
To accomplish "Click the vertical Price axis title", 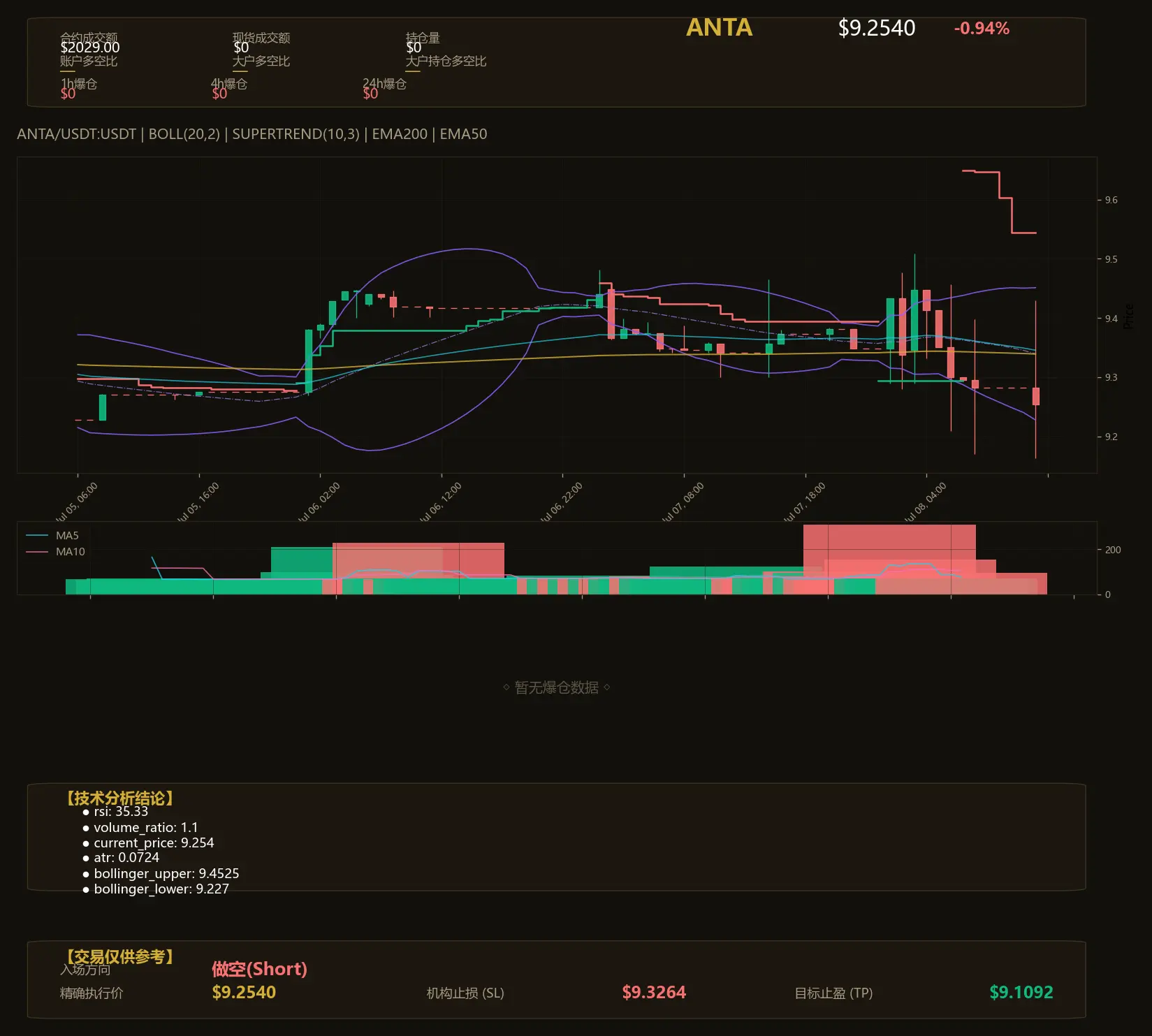I will [1129, 316].
